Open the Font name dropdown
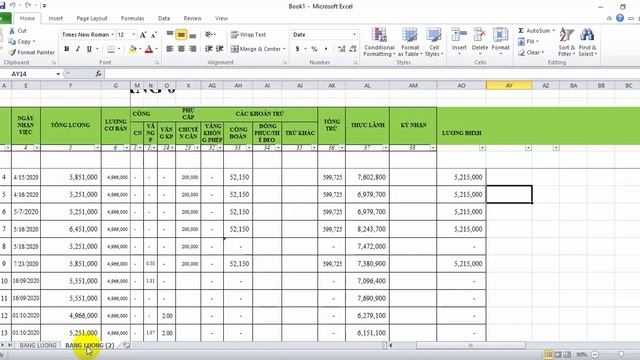This screenshot has width=640, height=360. [x=112, y=35]
